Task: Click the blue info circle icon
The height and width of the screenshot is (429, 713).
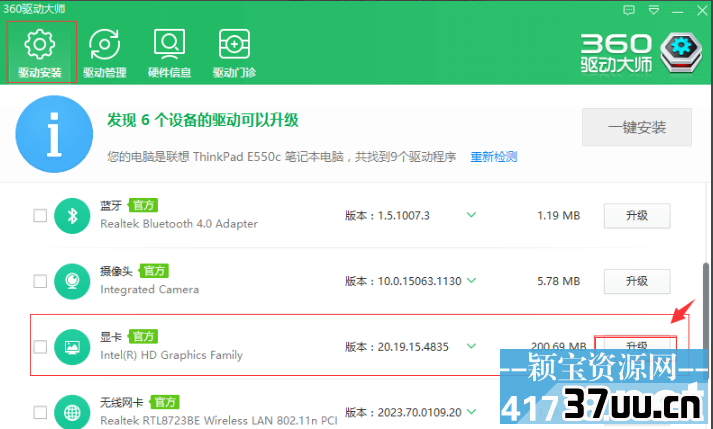Action: click(x=54, y=134)
